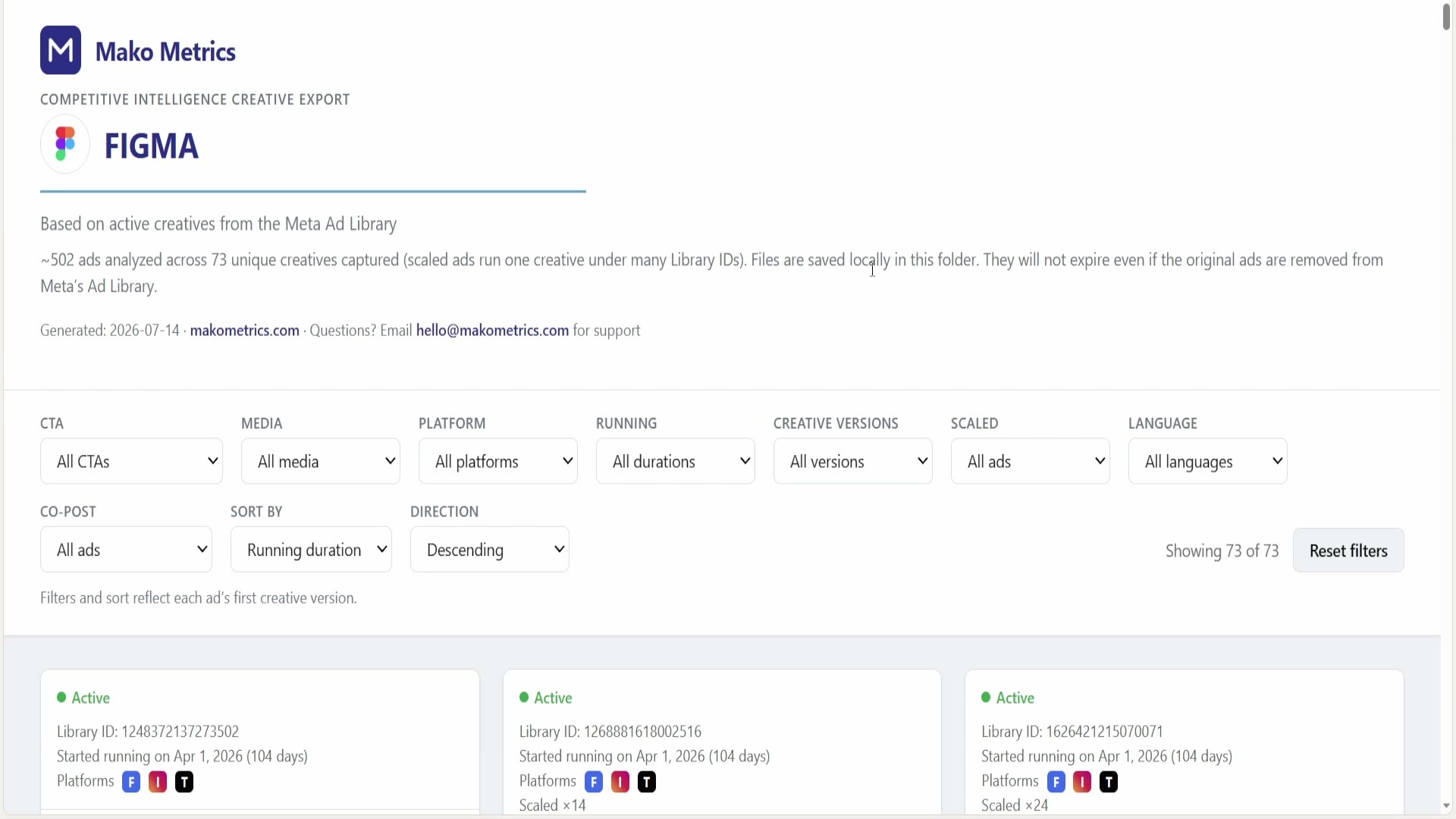Image resolution: width=1456 pixels, height=819 pixels.
Task: Click 'Library ID: 1268881618002516' text
Action: click(610, 732)
